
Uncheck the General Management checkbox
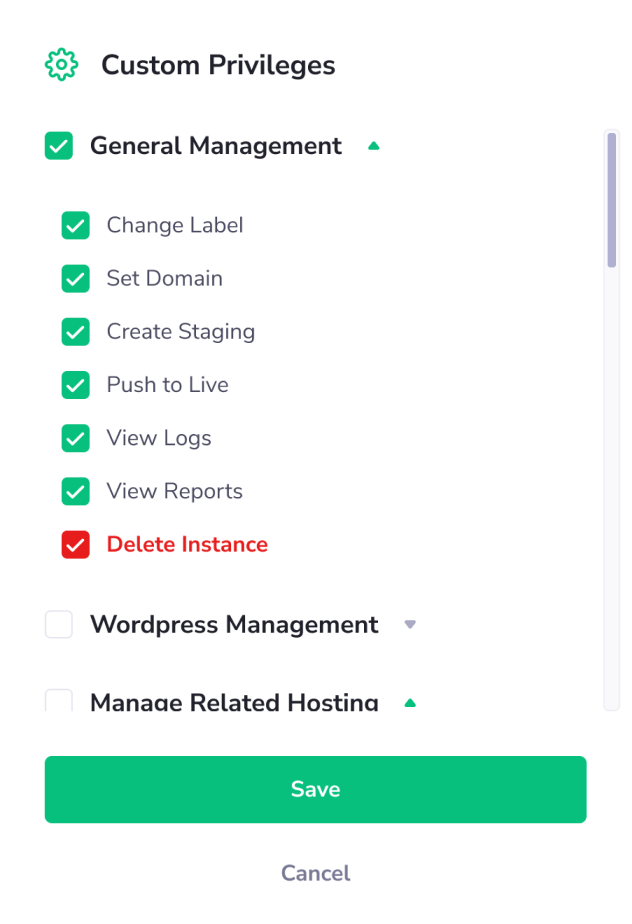click(x=59, y=146)
